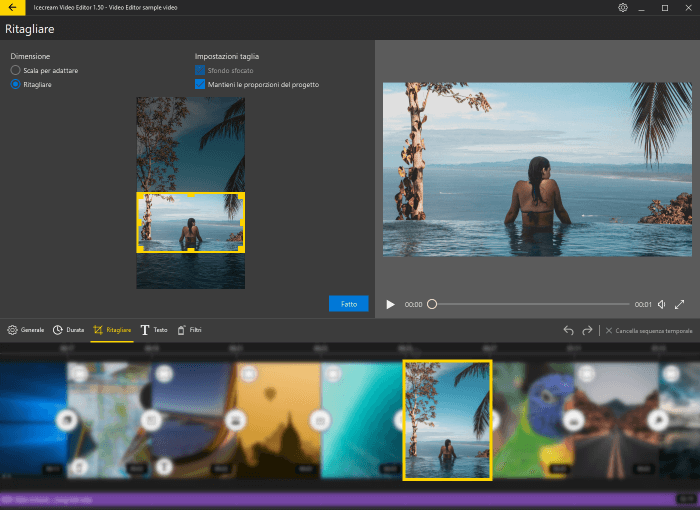Mute the preview volume speaker icon

[661, 304]
